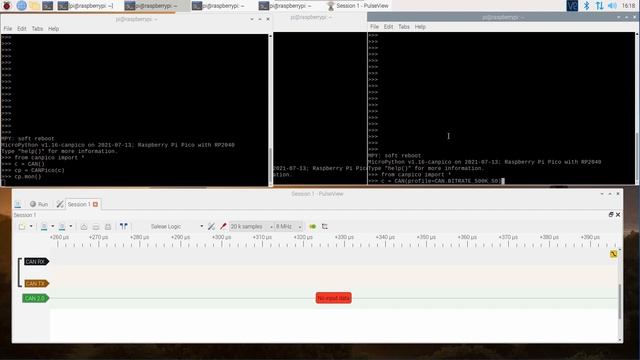Click the new view icon in session toolbar
Viewport: 640px width, 360px height.
coord(22,227)
